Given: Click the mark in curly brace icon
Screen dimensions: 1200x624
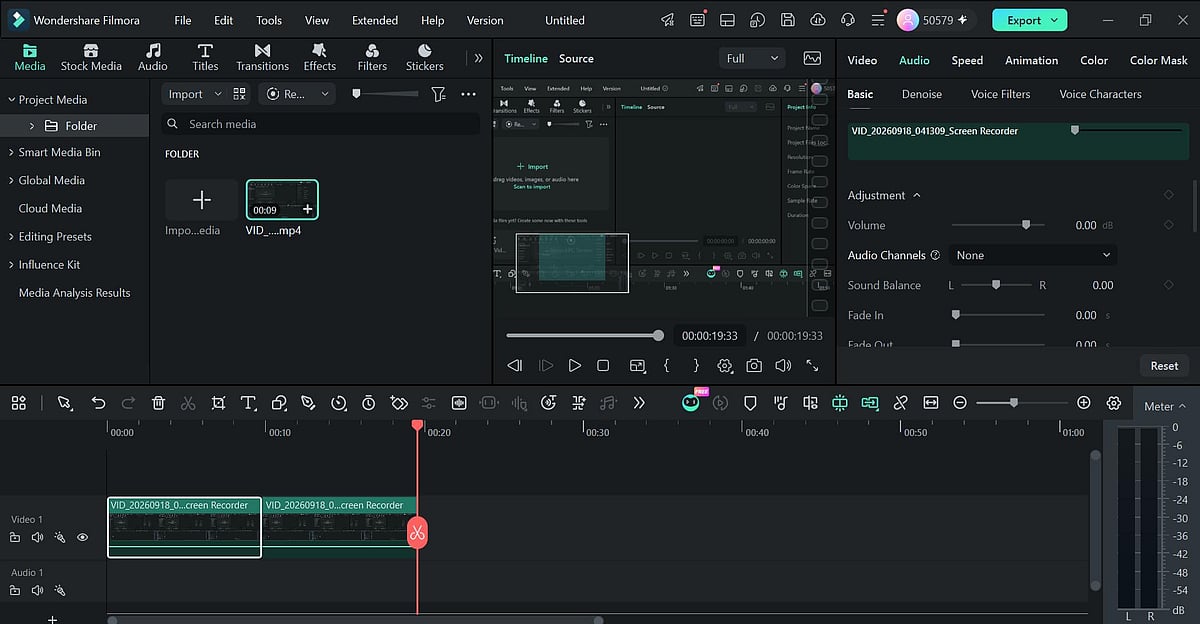Looking at the screenshot, I should (667, 366).
